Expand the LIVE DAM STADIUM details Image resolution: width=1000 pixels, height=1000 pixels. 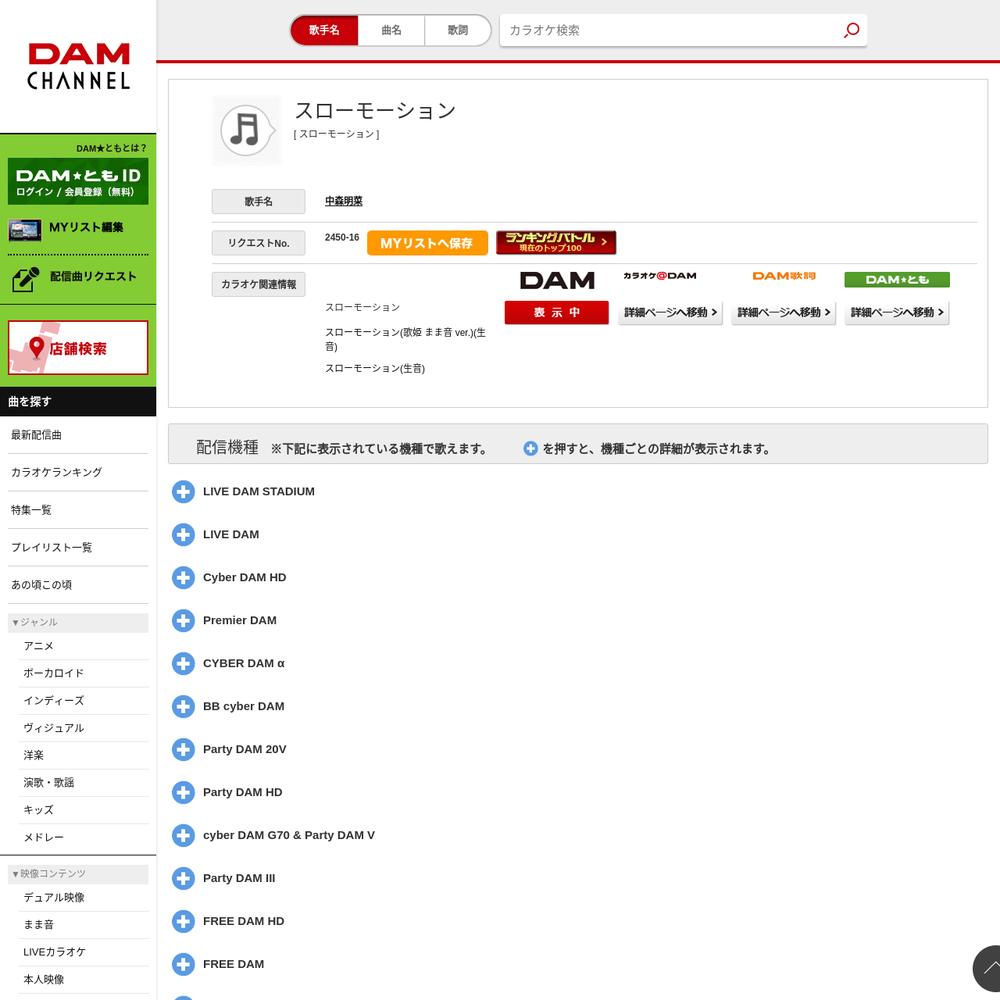tap(183, 492)
